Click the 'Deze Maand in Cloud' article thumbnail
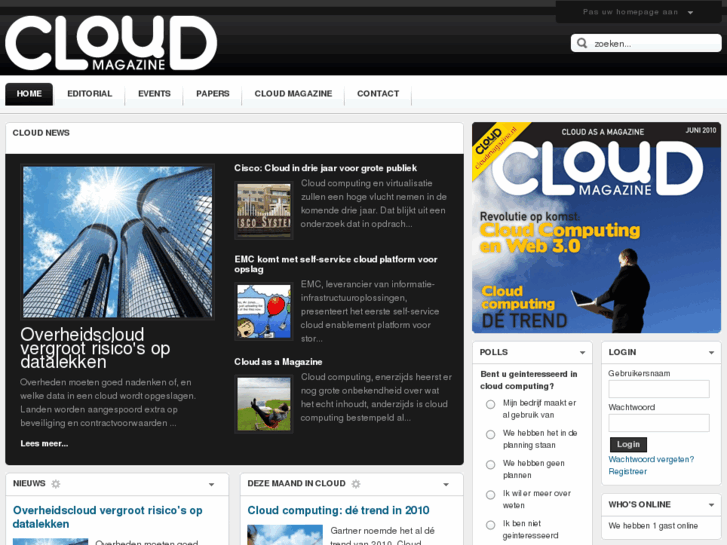 [x=285, y=535]
